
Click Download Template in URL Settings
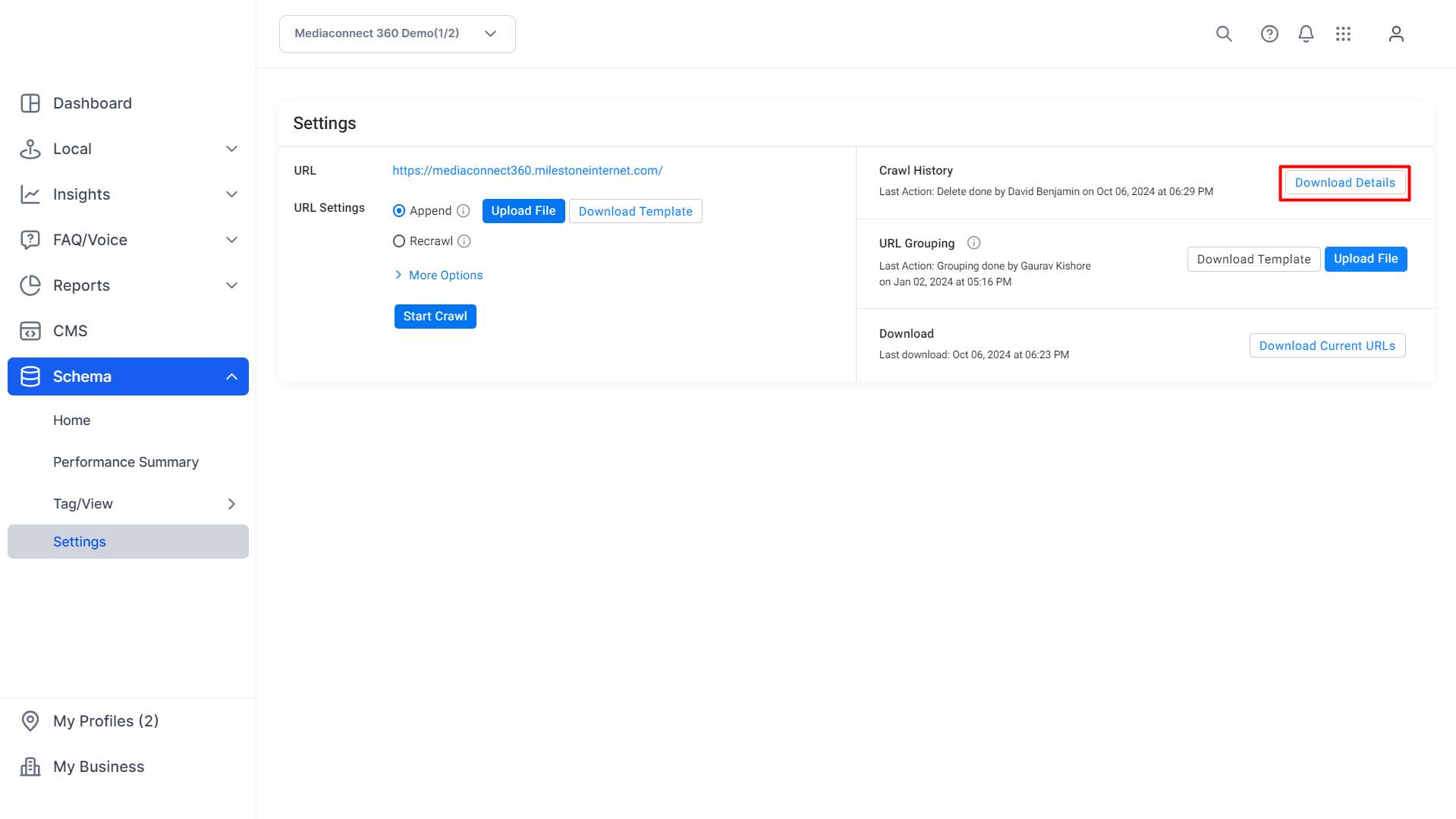[636, 211]
